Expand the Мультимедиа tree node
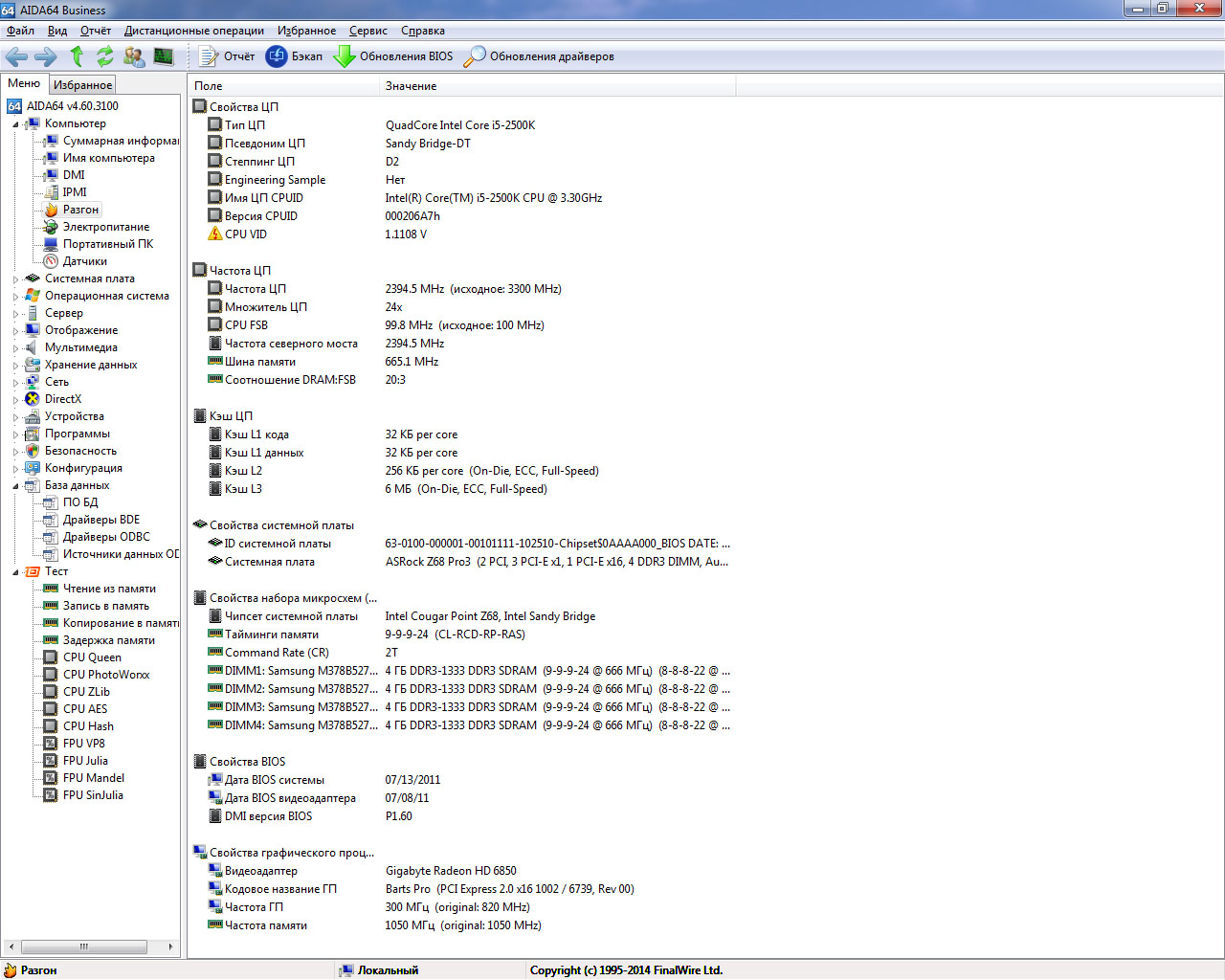 (15, 348)
